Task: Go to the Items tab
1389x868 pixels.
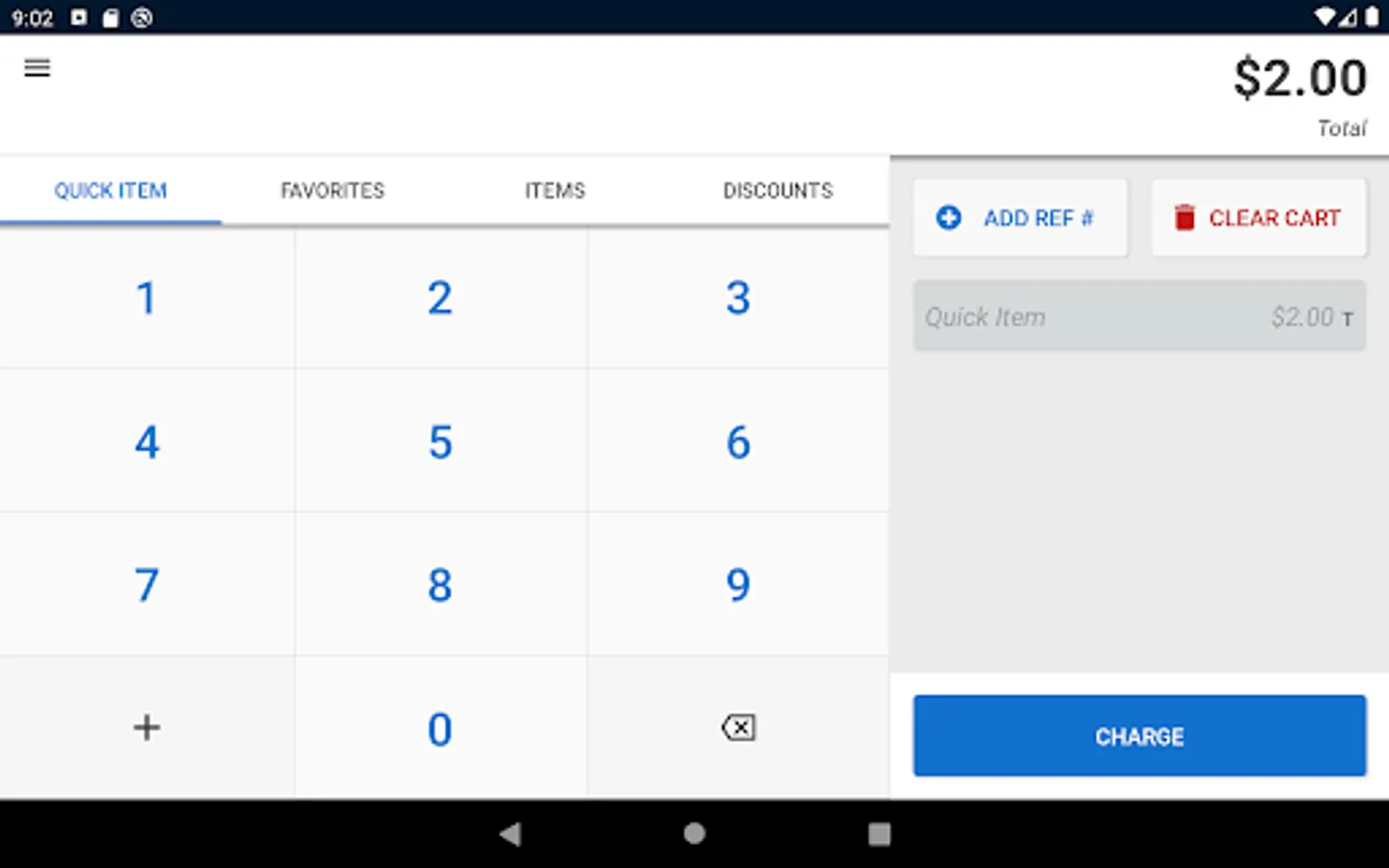Action: point(555,191)
